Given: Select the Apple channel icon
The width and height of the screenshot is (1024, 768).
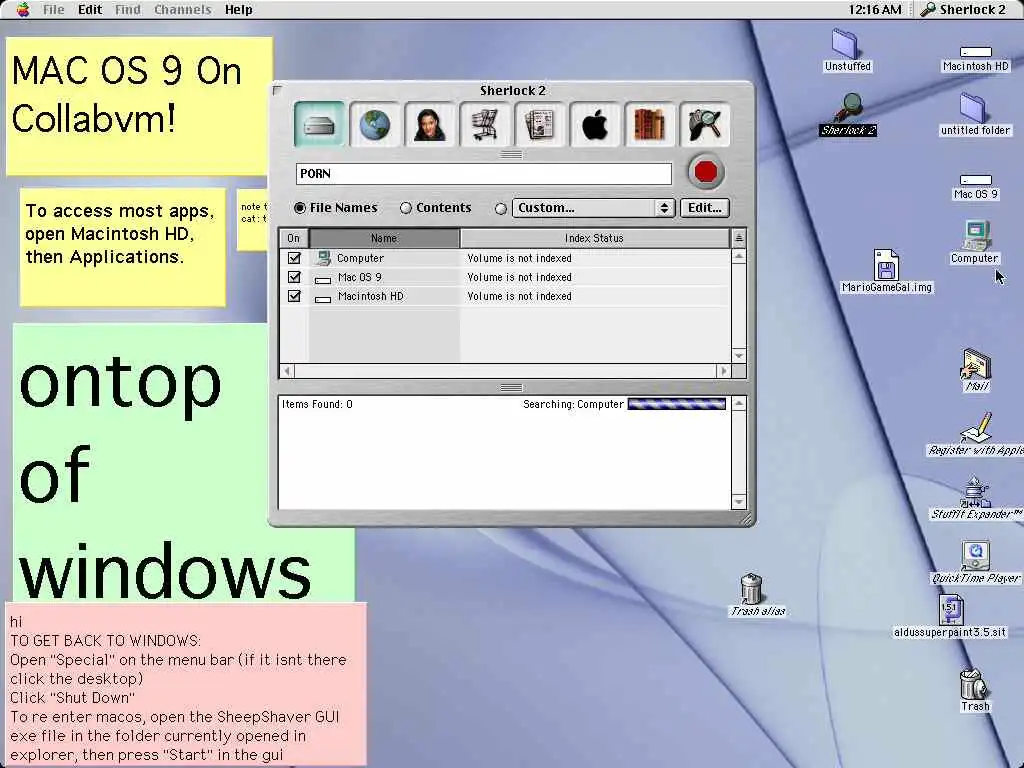Looking at the screenshot, I should pos(594,124).
